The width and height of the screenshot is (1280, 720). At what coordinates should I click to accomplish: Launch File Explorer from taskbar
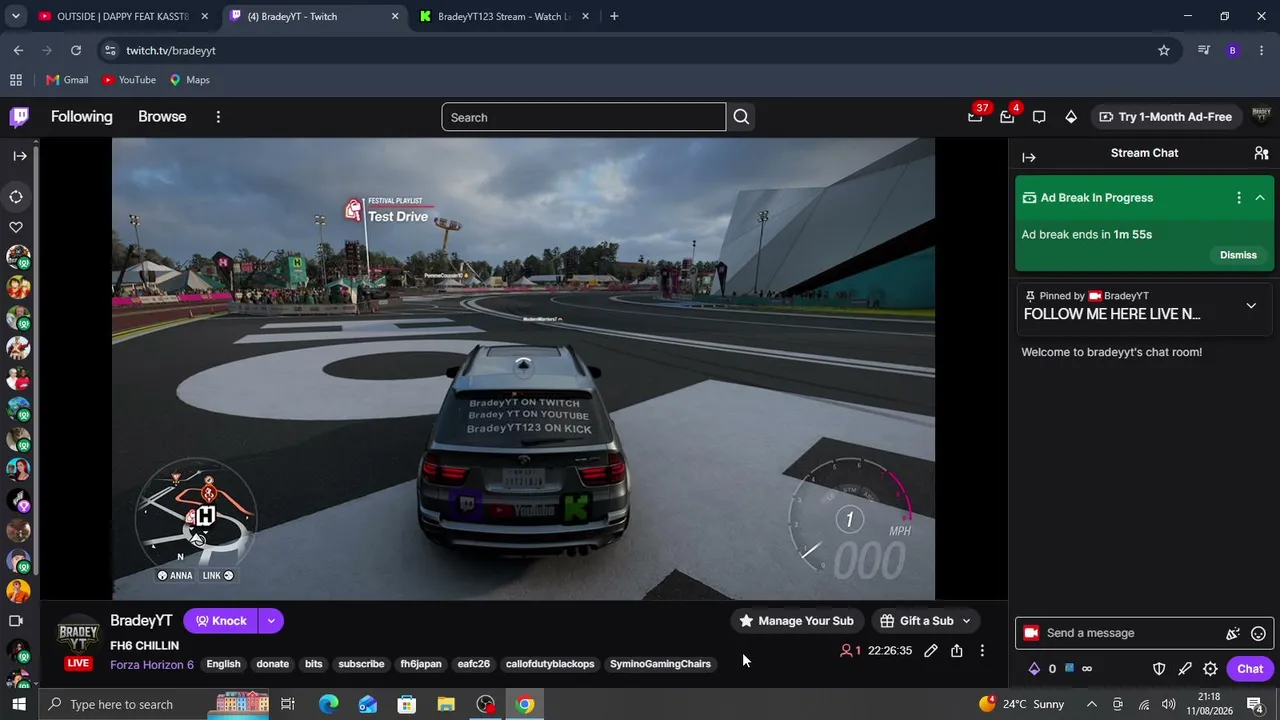coord(446,704)
